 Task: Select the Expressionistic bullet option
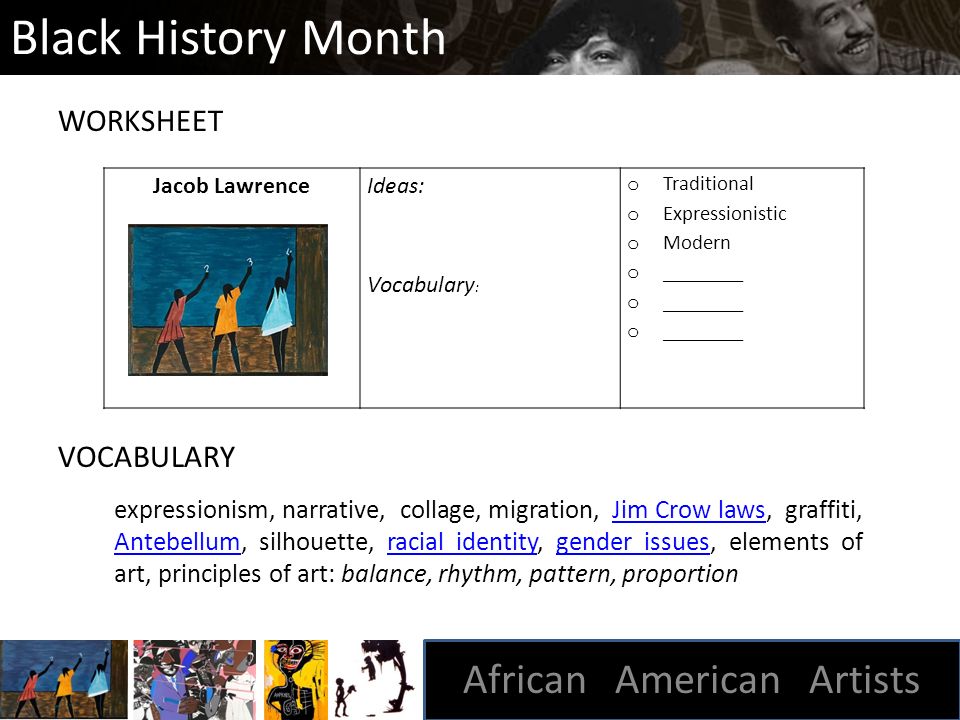tap(724, 214)
